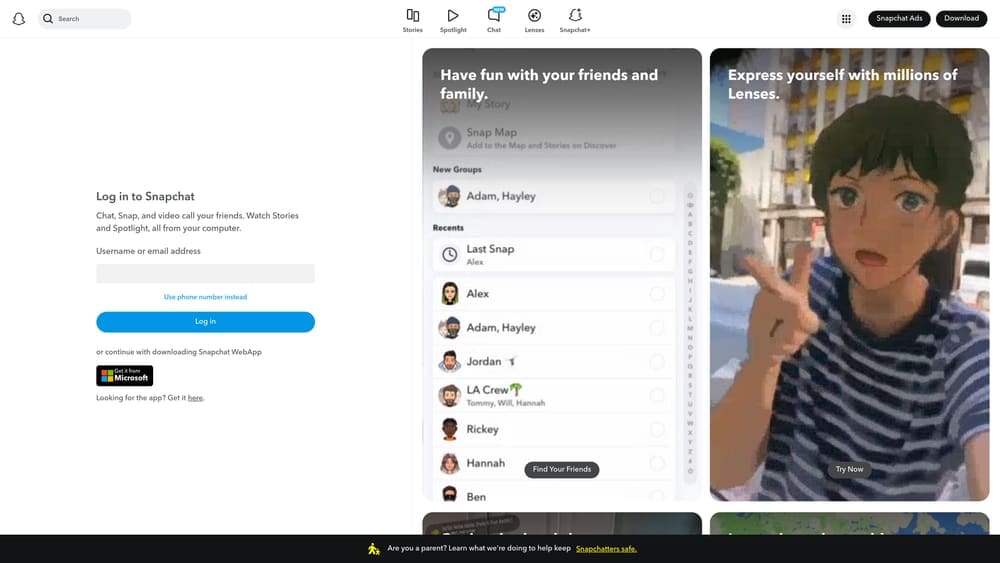Click Use phone number instead link
Image resolution: width=1000 pixels, height=563 pixels.
pyautogui.click(x=205, y=297)
